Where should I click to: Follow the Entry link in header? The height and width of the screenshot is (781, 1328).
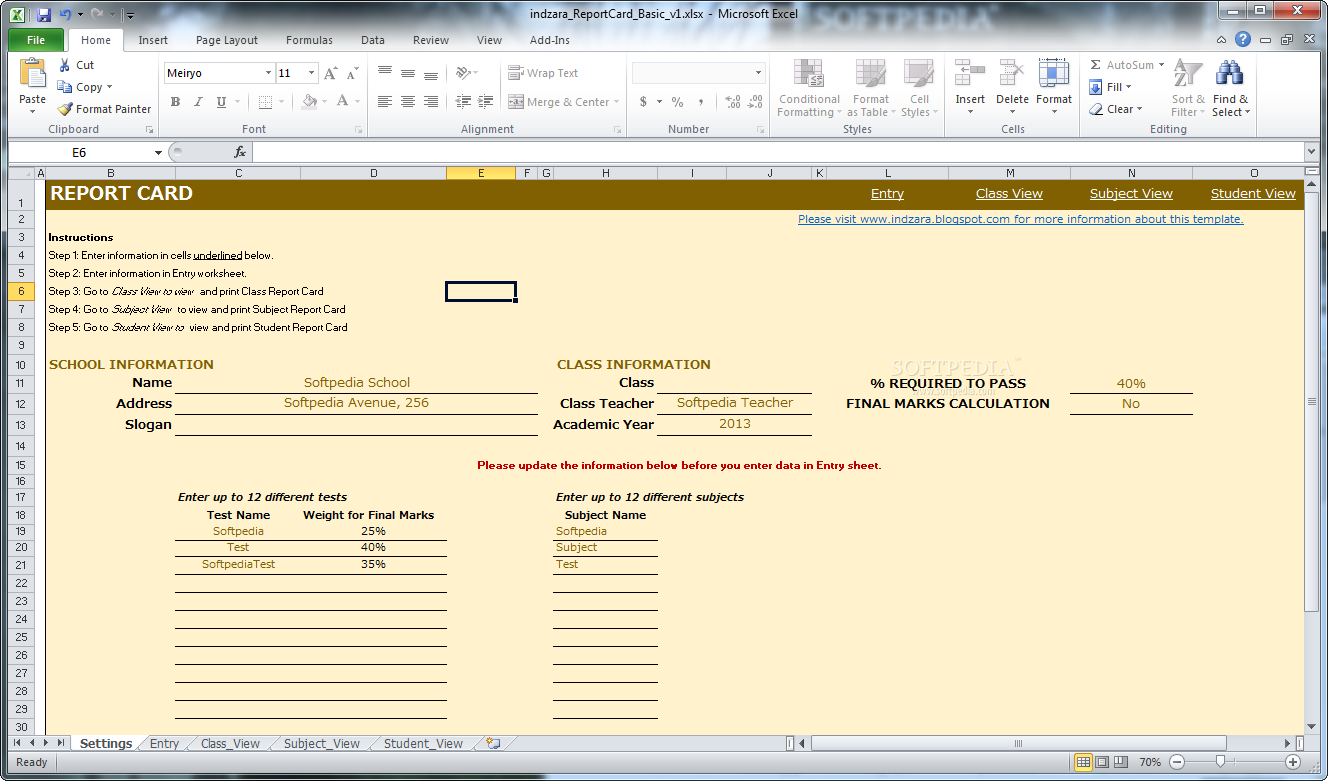(x=887, y=193)
